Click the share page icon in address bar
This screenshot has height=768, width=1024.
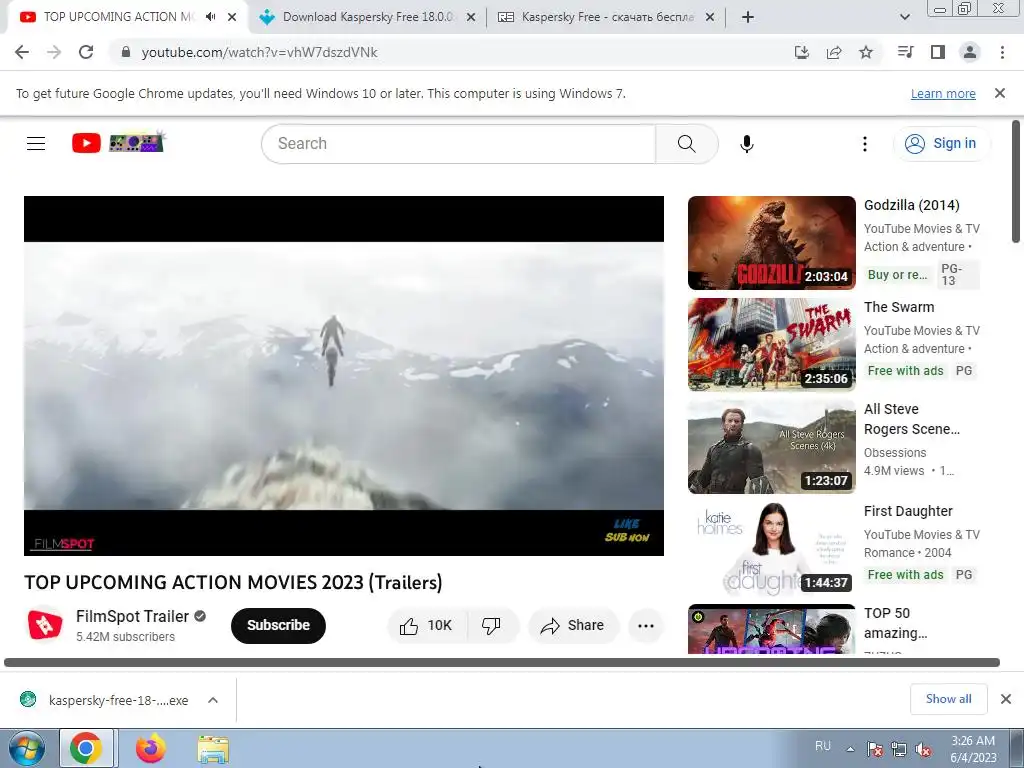coord(834,52)
